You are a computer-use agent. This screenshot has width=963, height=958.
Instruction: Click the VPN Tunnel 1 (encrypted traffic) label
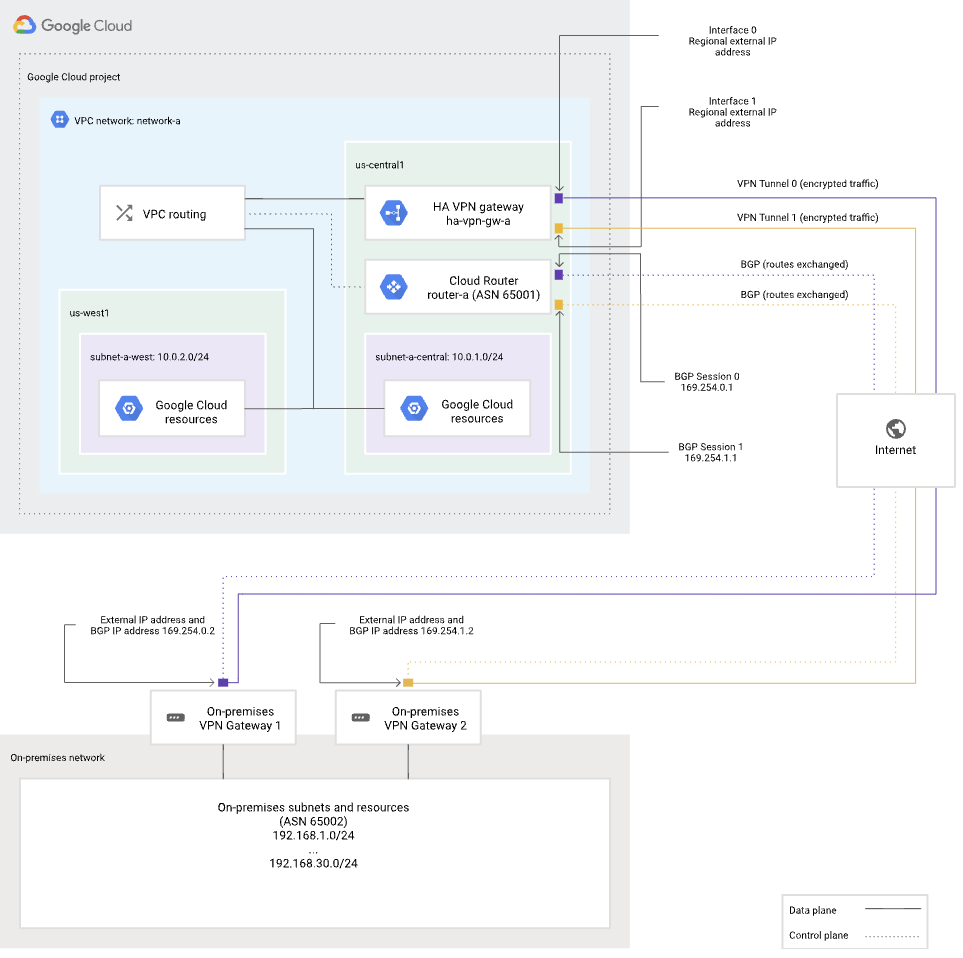coord(808,217)
